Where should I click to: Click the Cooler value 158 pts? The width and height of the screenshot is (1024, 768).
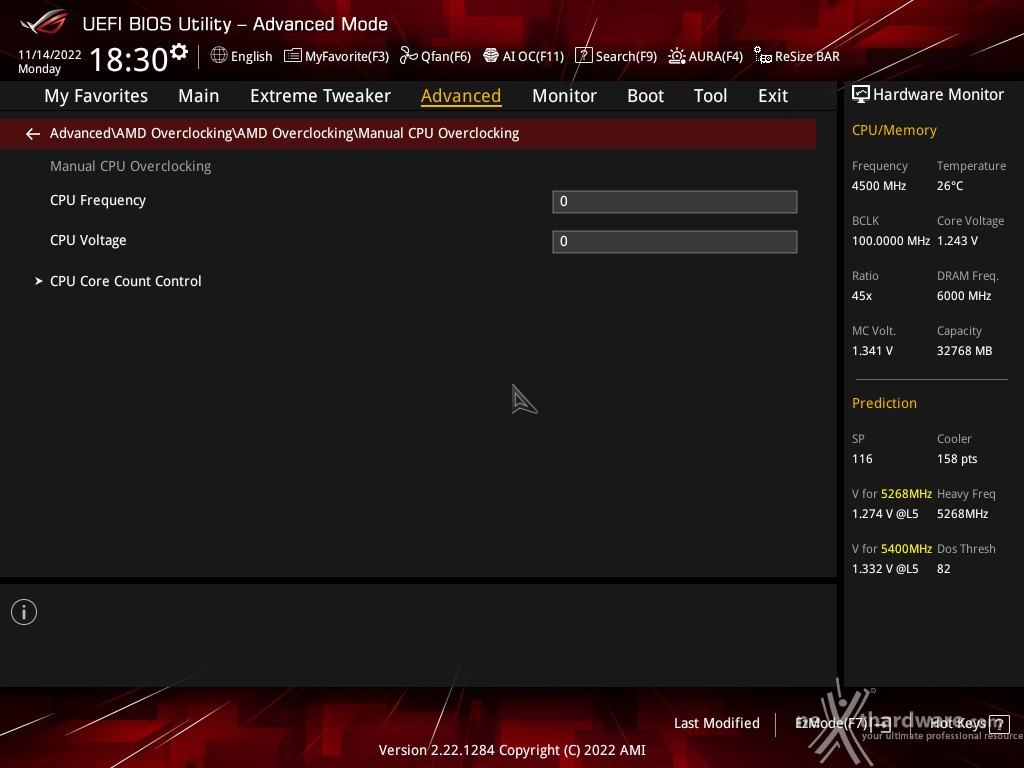tap(957, 459)
